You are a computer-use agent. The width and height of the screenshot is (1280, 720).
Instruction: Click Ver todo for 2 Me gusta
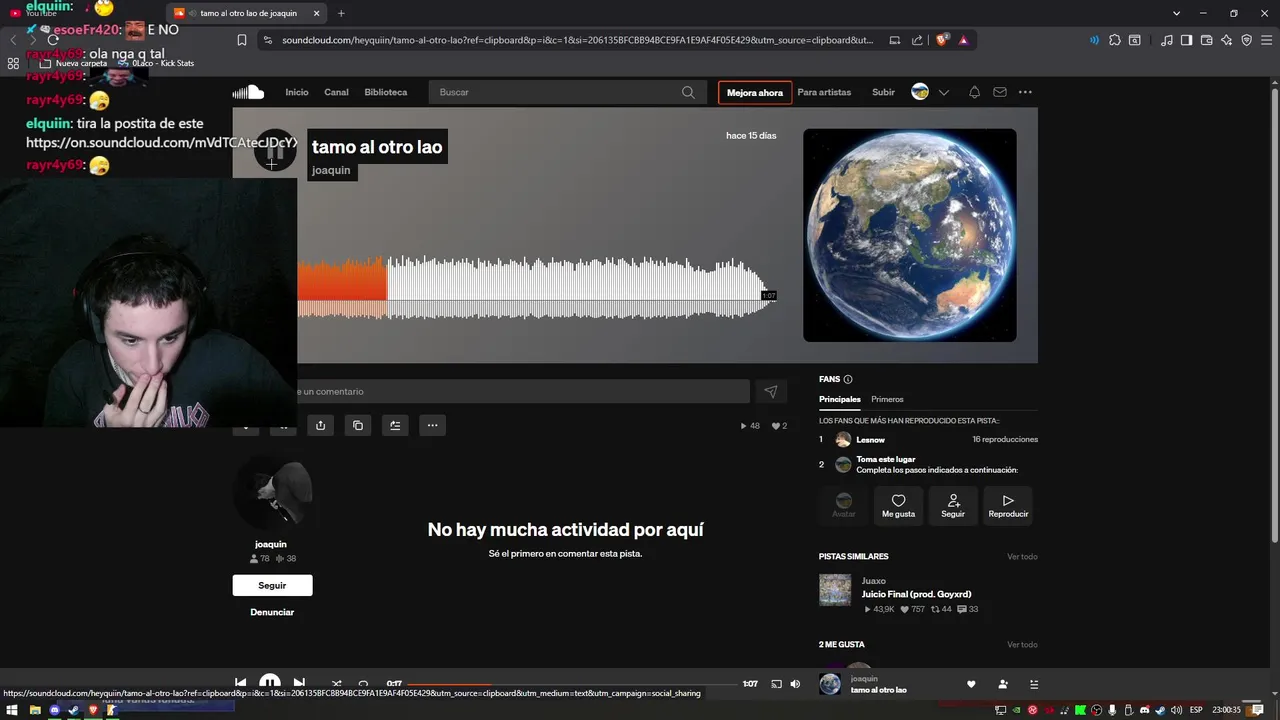tap(1022, 645)
